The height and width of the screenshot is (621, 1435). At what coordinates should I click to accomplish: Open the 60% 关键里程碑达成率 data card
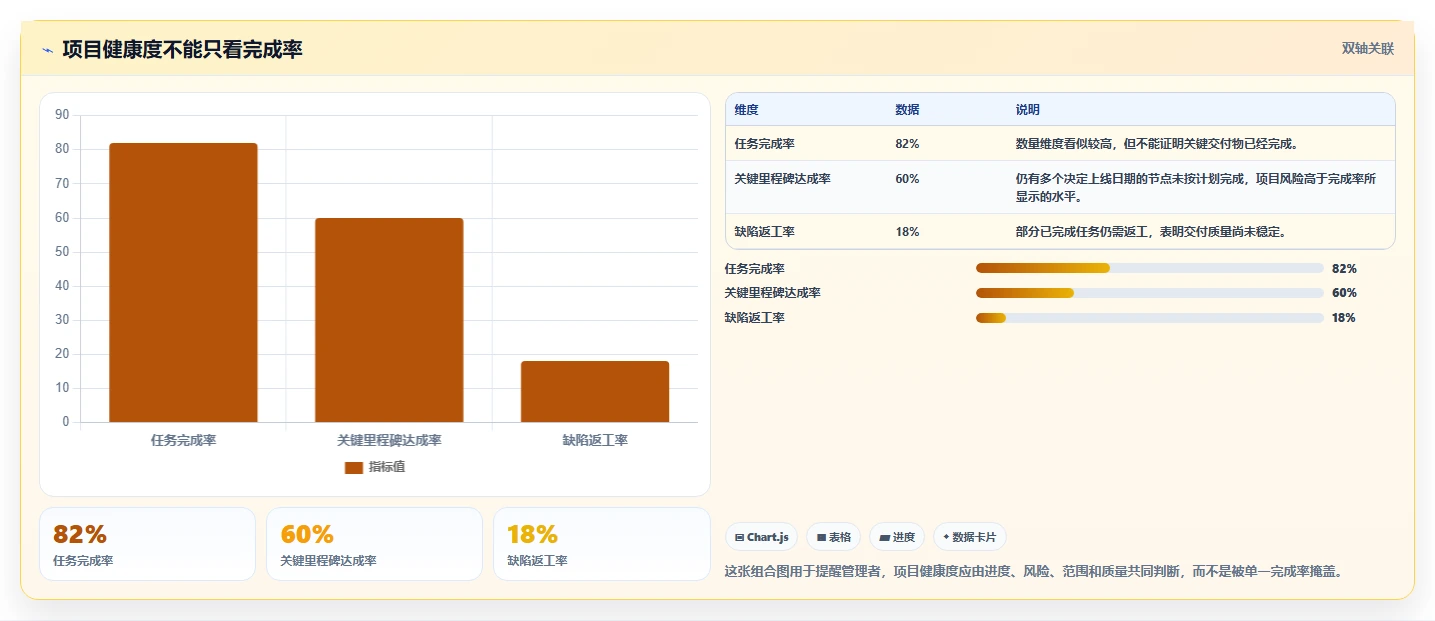374,544
